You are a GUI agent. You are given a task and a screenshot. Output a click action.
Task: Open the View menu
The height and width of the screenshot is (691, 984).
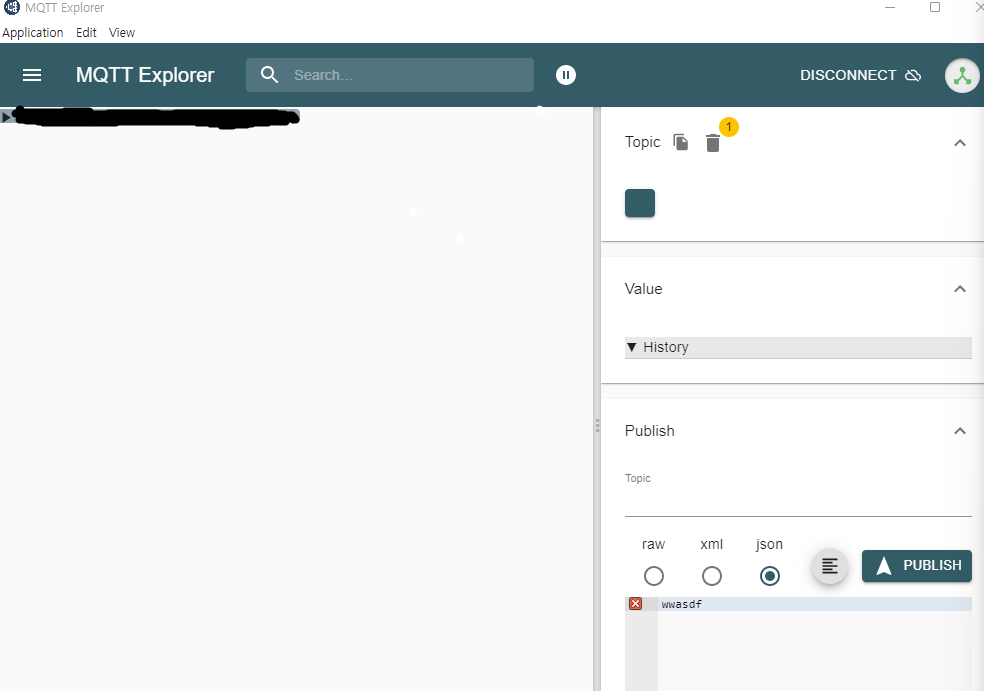pos(122,33)
